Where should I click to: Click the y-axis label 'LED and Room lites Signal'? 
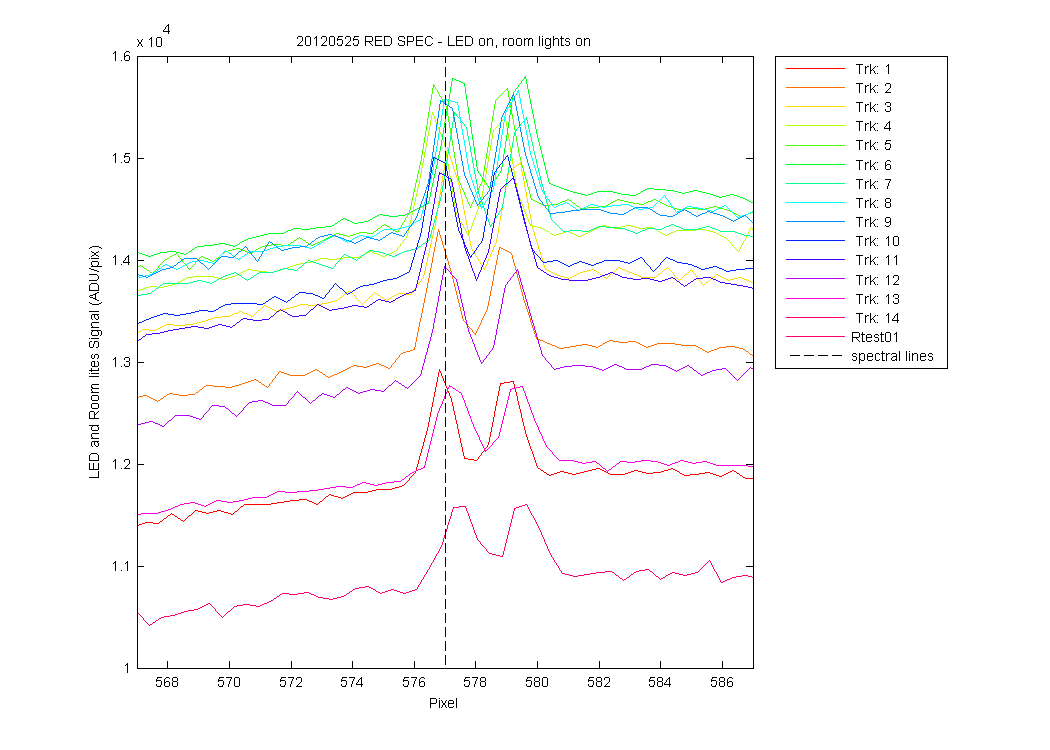tap(94, 362)
